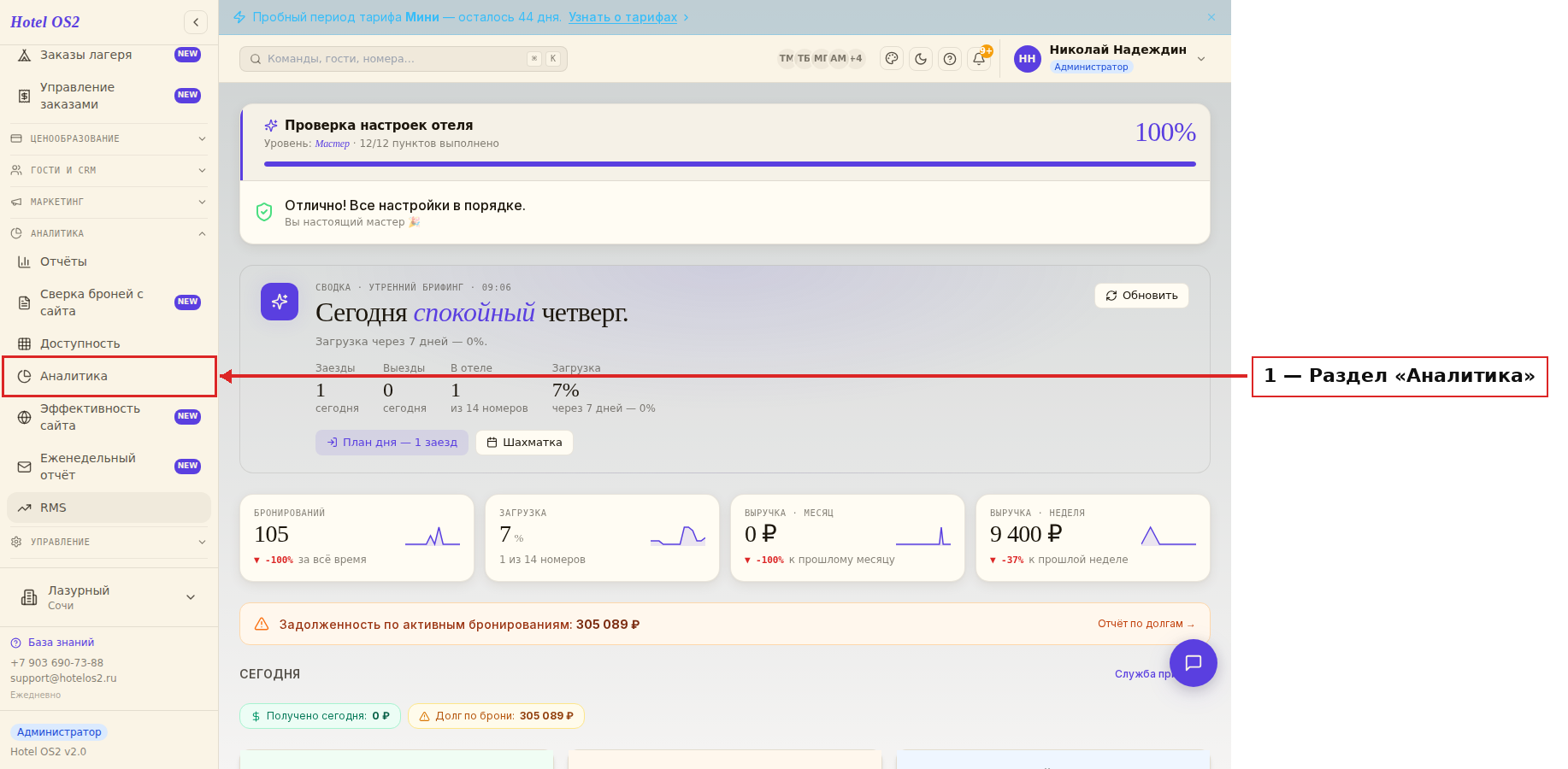This screenshot has width=1568, height=769.
Task: Select the RMS sidebar item
Action: pos(109,508)
